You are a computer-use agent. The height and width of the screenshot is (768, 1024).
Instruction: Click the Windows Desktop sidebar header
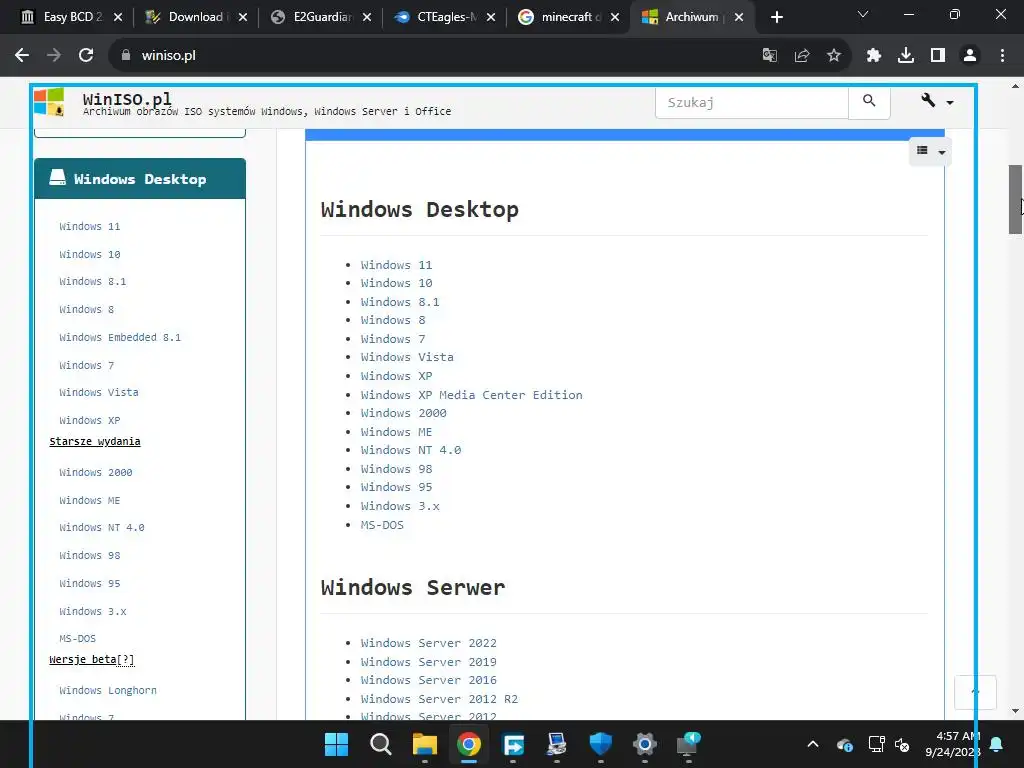click(x=140, y=179)
